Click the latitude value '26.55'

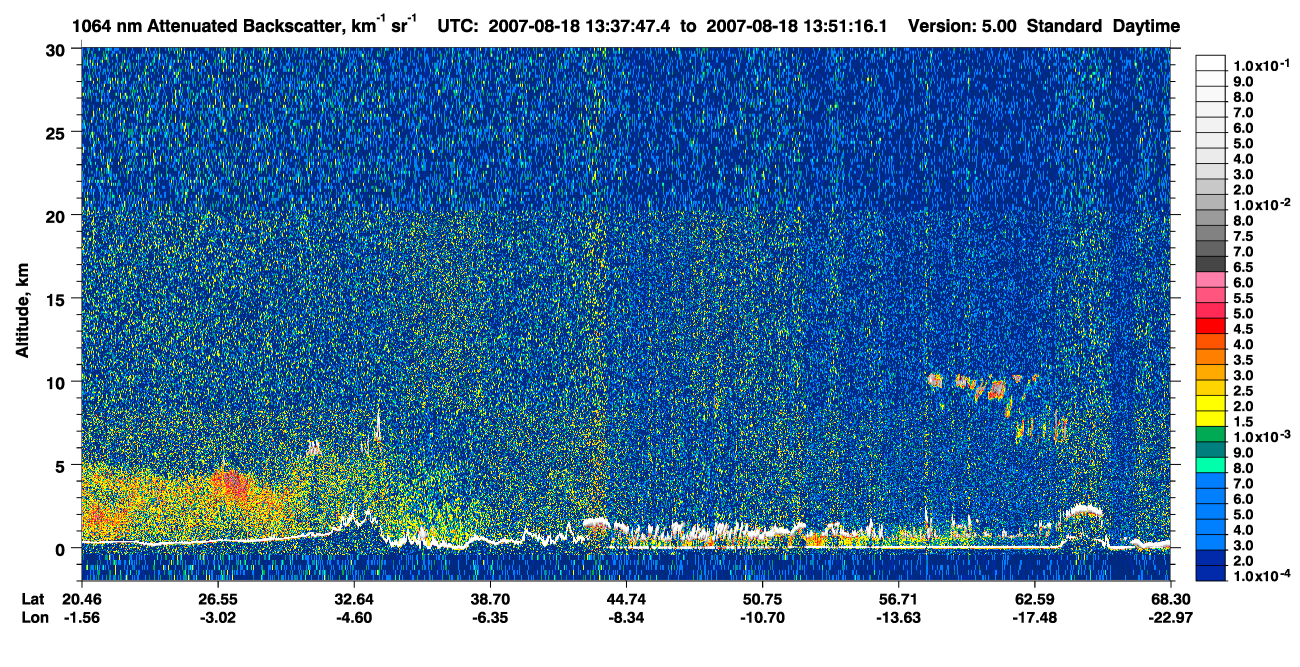(218, 599)
